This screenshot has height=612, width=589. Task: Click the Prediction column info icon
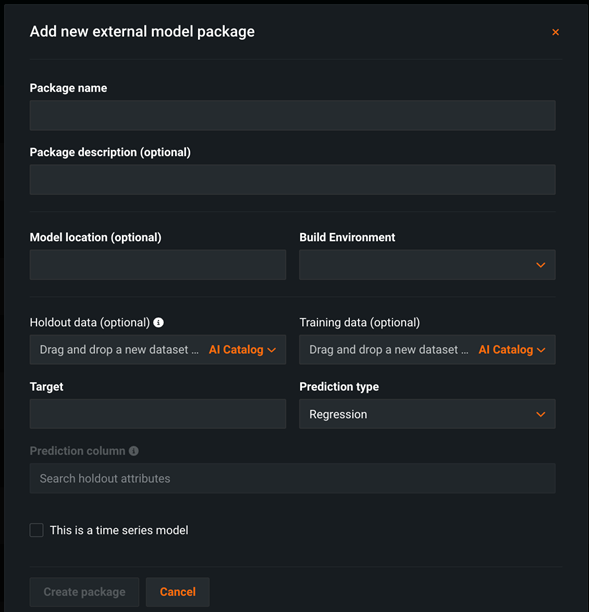click(133, 451)
